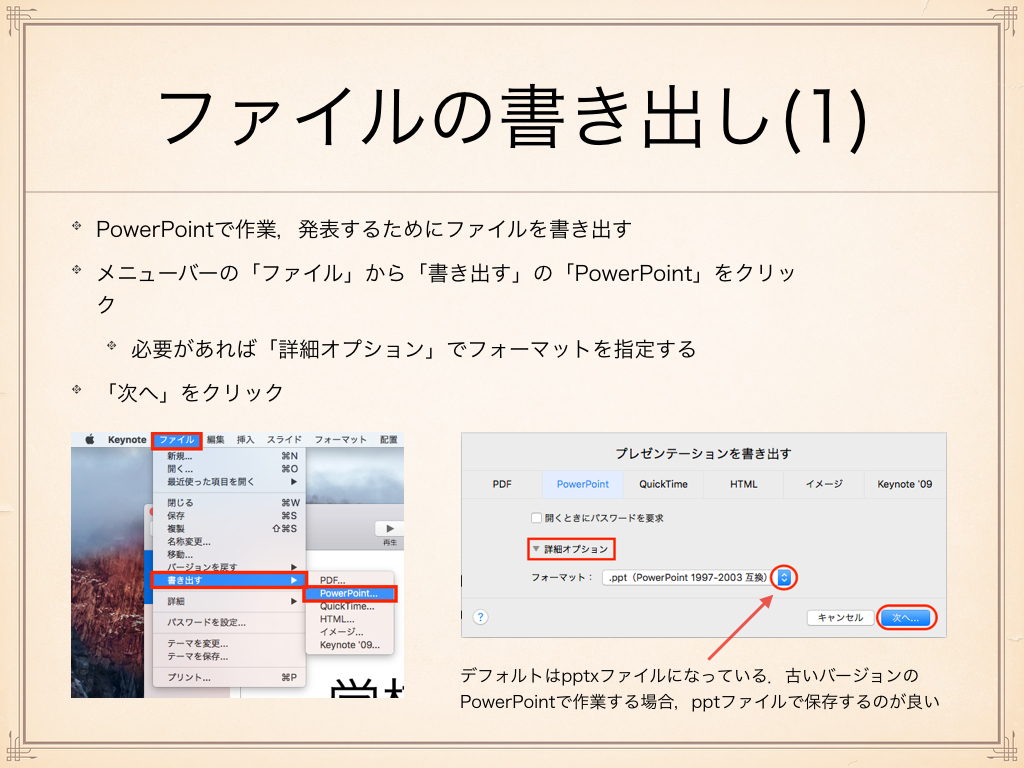The width and height of the screenshot is (1024, 768).
Task: Open the 挿入 menu
Action: [x=246, y=440]
